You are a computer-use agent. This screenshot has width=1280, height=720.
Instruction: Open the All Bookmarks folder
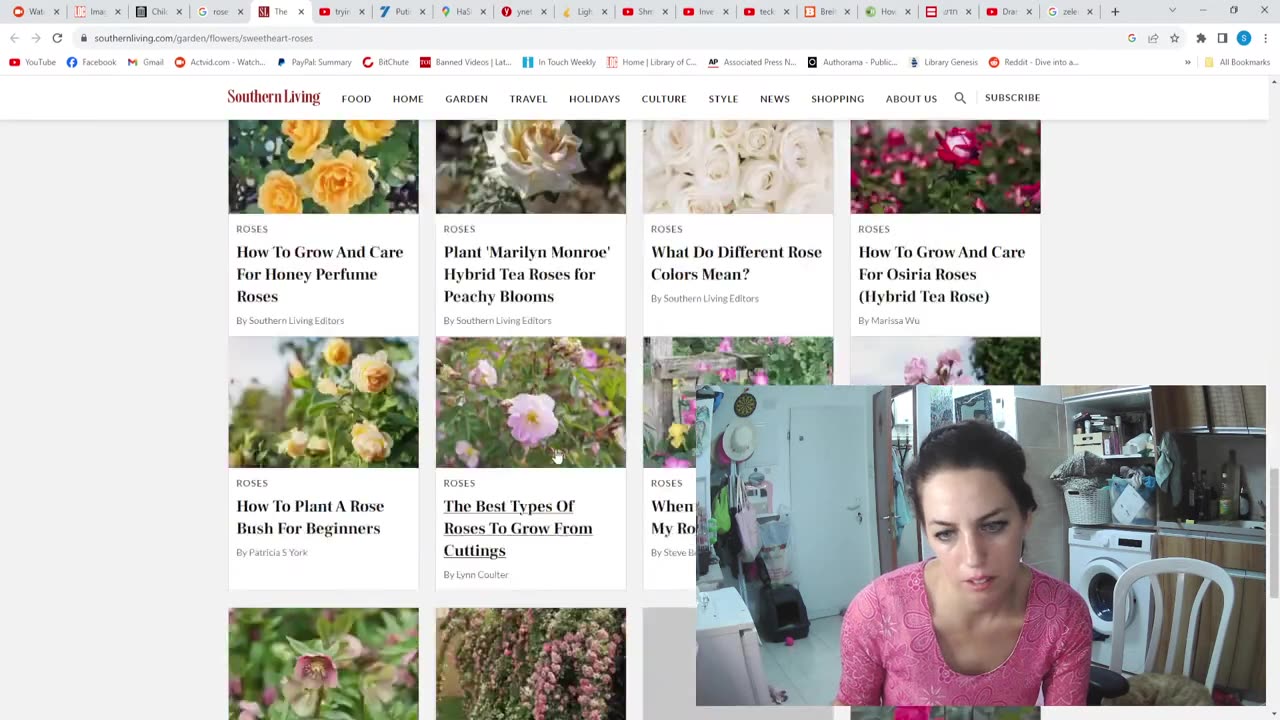coord(1237,62)
